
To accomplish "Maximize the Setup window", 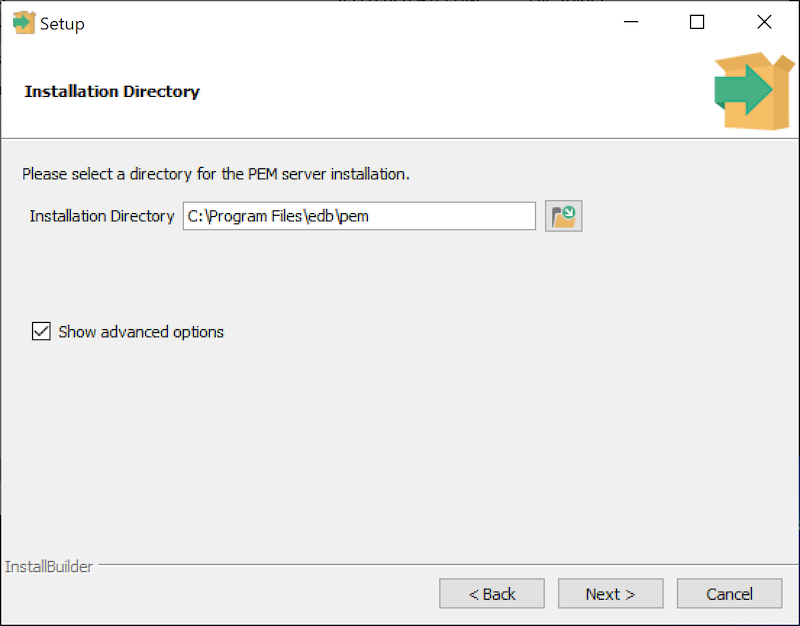I will [697, 22].
